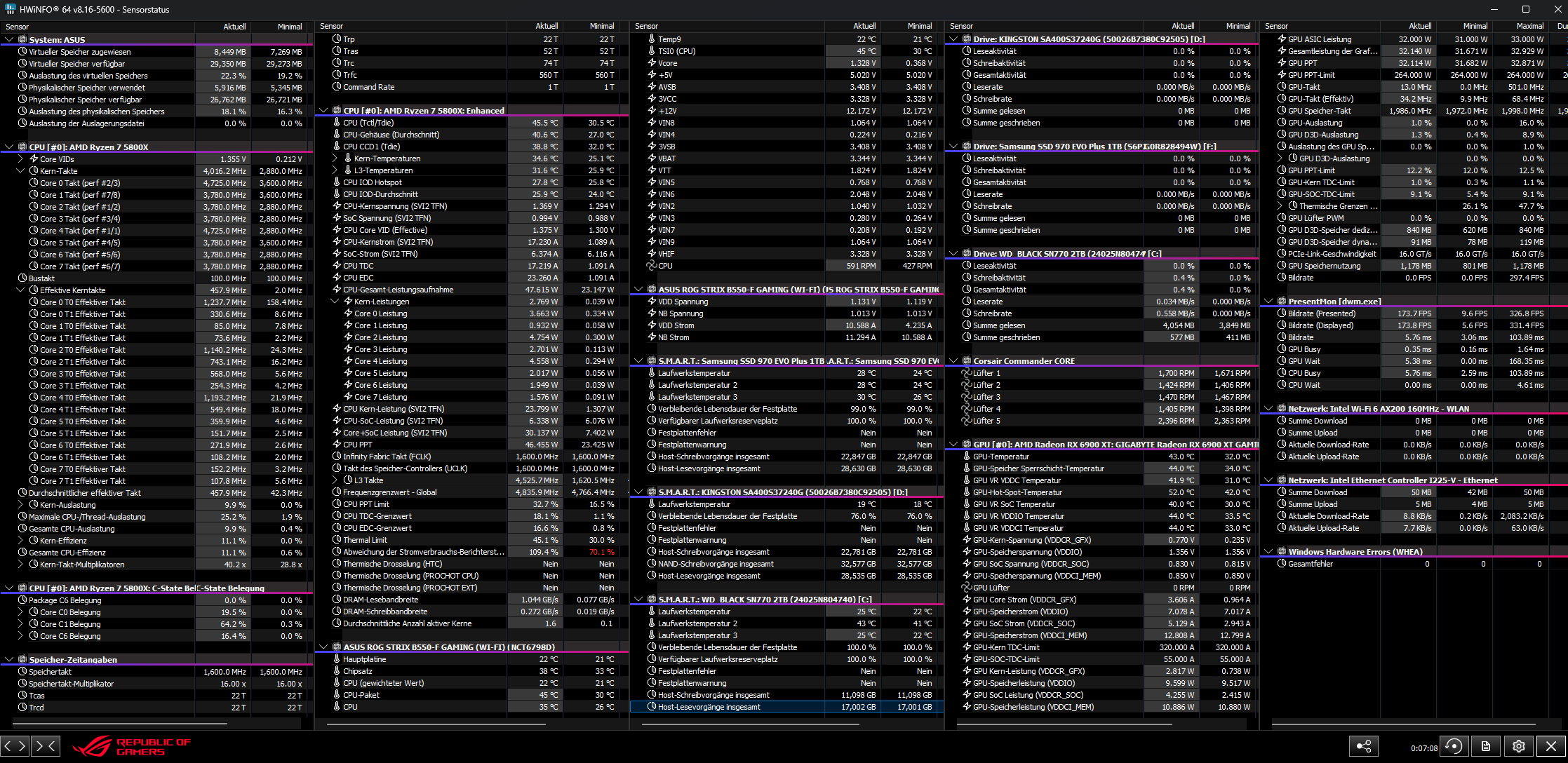The image size is (1568, 763).
Task: Open sensor settings gear icon
Action: 1518,746
